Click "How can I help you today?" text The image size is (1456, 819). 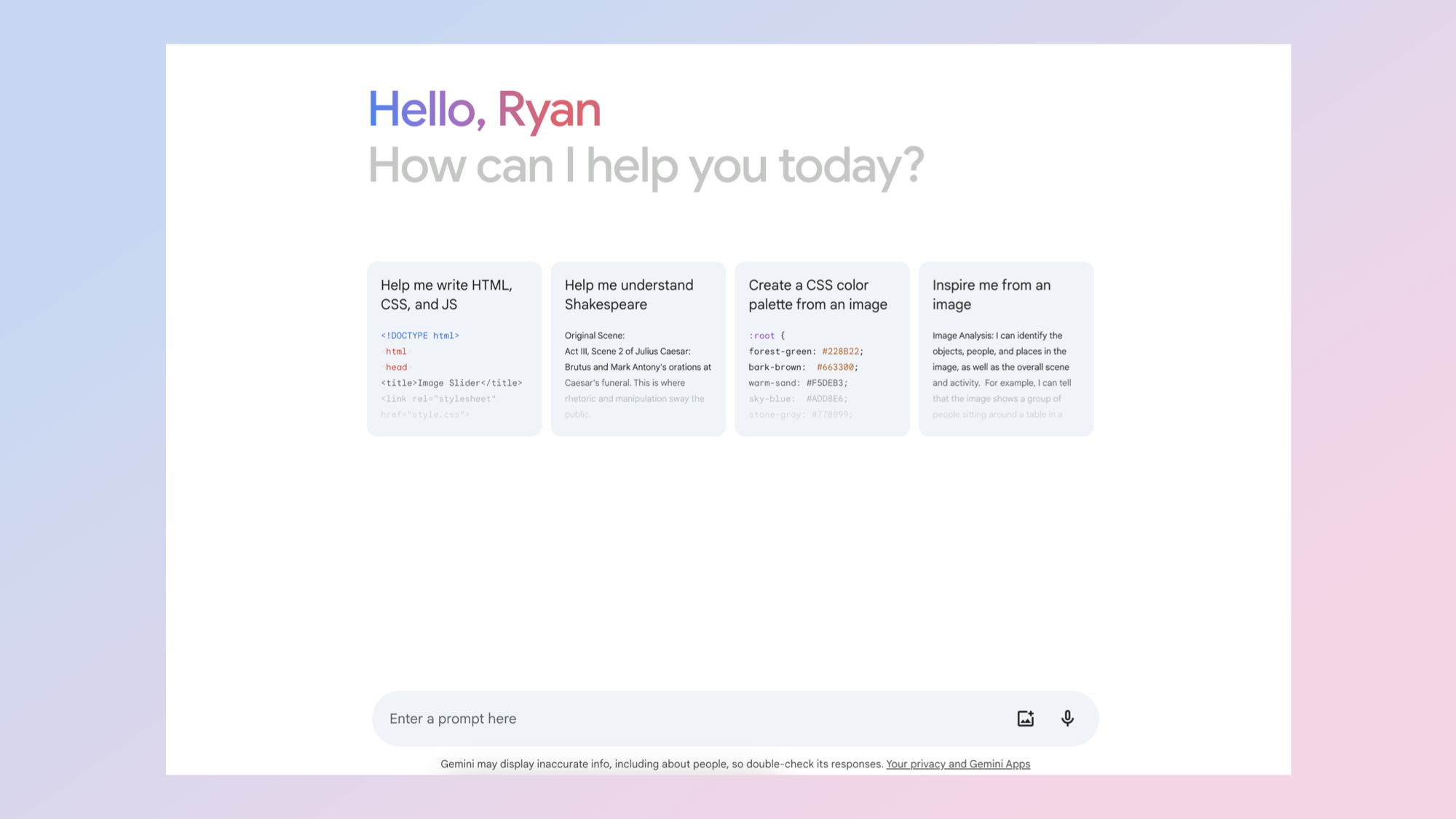645,166
